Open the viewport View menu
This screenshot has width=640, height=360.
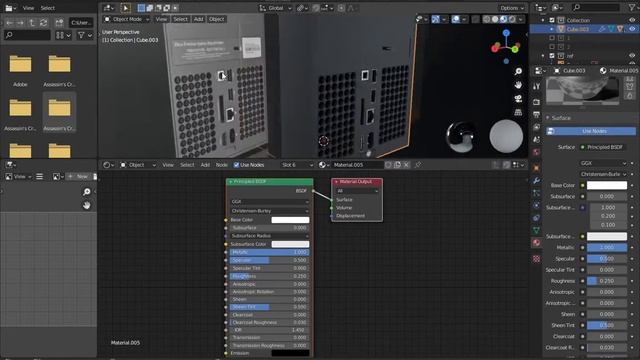point(161,19)
